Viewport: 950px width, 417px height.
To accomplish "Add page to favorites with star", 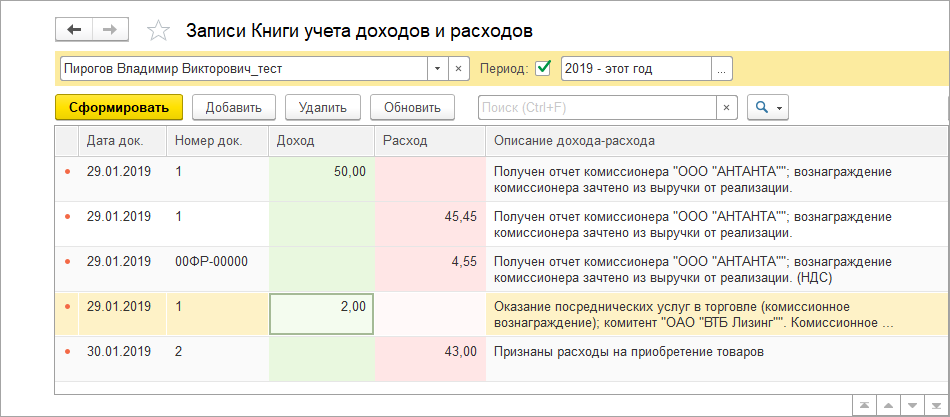I will pyautogui.click(x=158, y=31).
